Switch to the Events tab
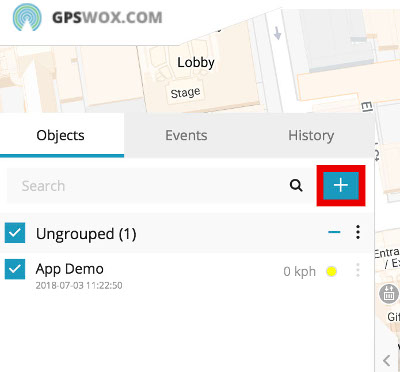The width and height of the screenshot is (400, 372). (x=186, y=135)
